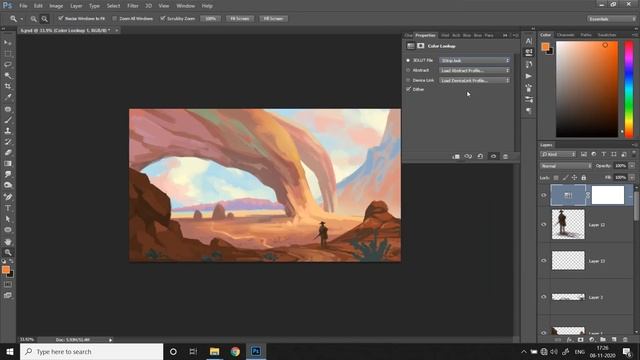The width and height of the screenshot is (640, 360).
Task: Select the Magic Wand tool
Action: click(x=8, y=76)
